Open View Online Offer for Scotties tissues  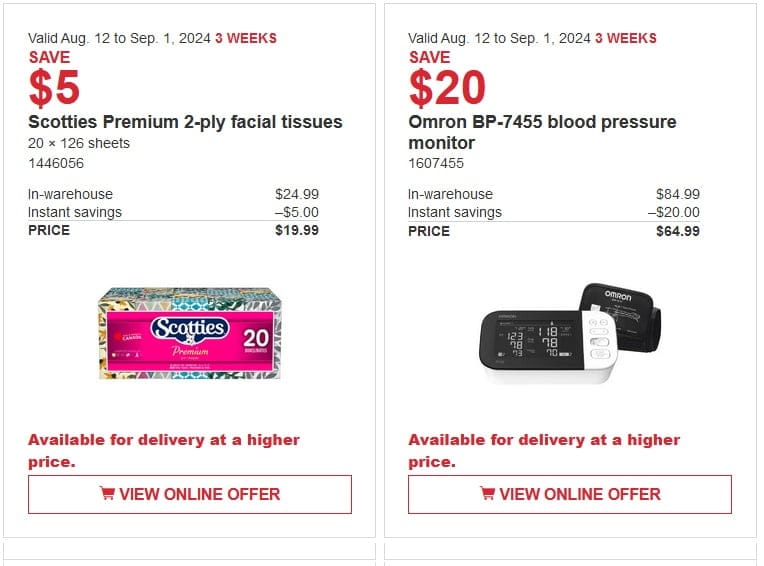click(x=190, y=494)
